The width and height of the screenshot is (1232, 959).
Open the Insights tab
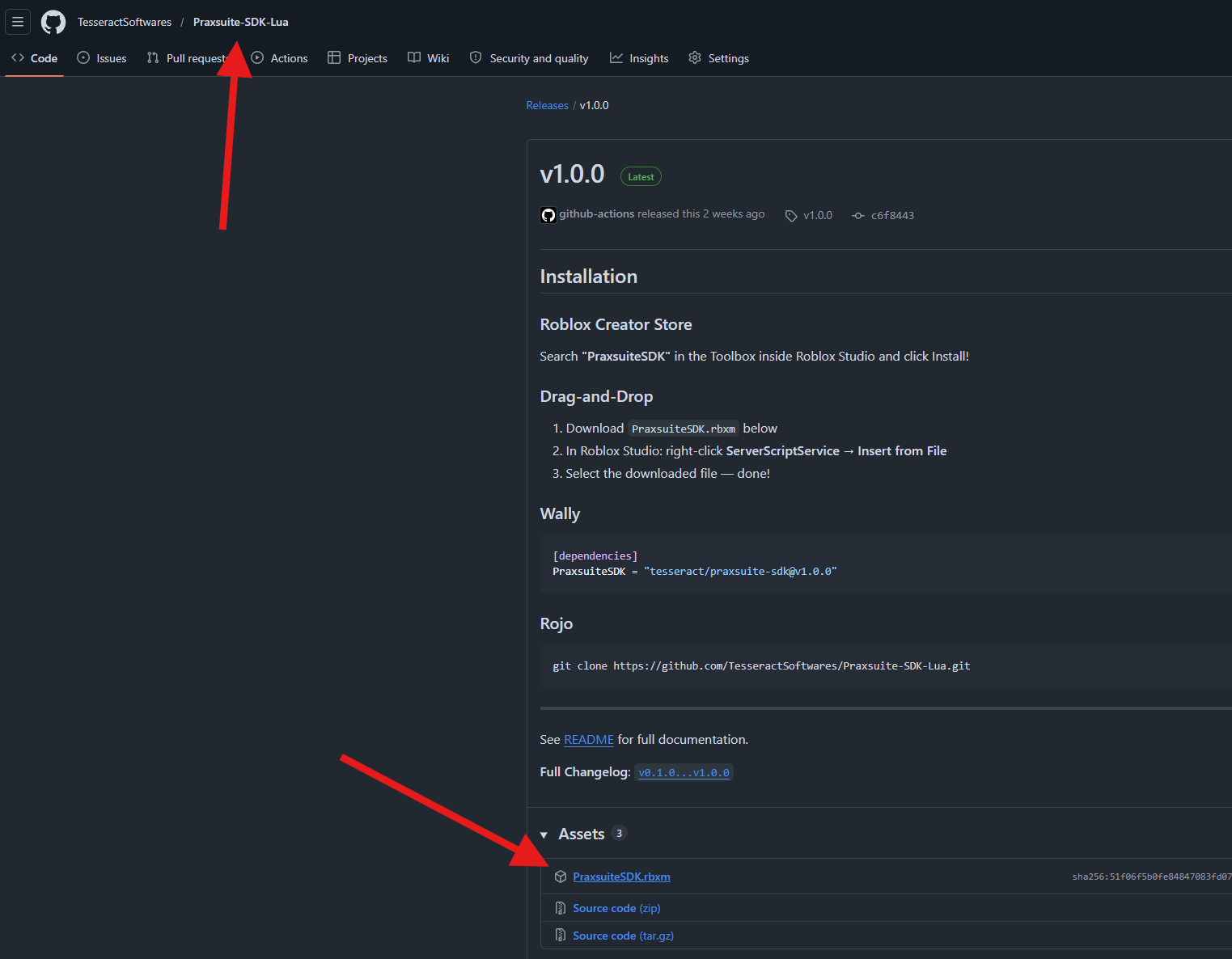point(639,58)
